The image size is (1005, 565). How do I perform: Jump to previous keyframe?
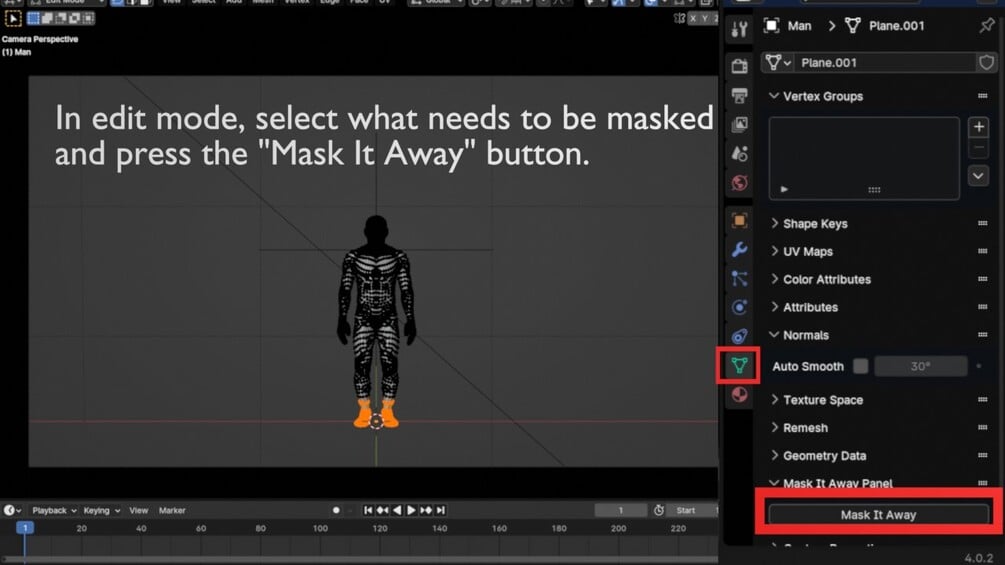pos(383,511)
